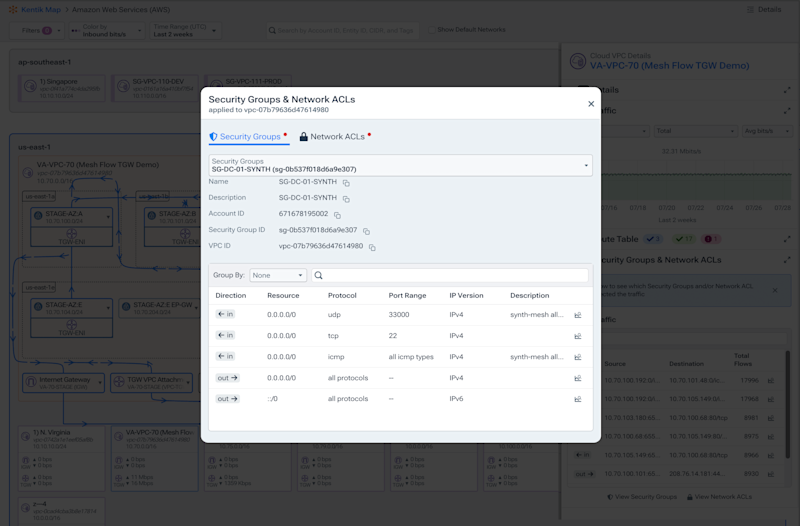Open the Group By None dropdown
Viewport: 800px width, 526px height.
pos(278,275)
